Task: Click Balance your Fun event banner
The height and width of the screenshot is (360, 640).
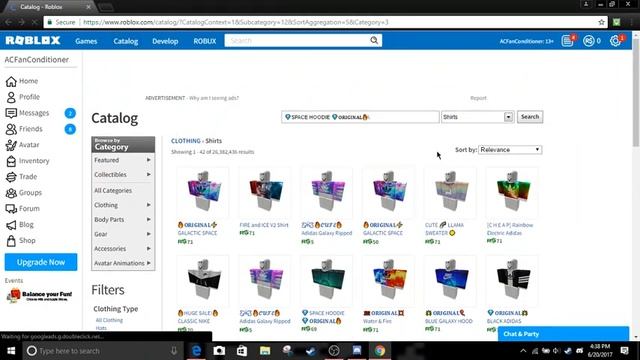Action: point(40,295)
